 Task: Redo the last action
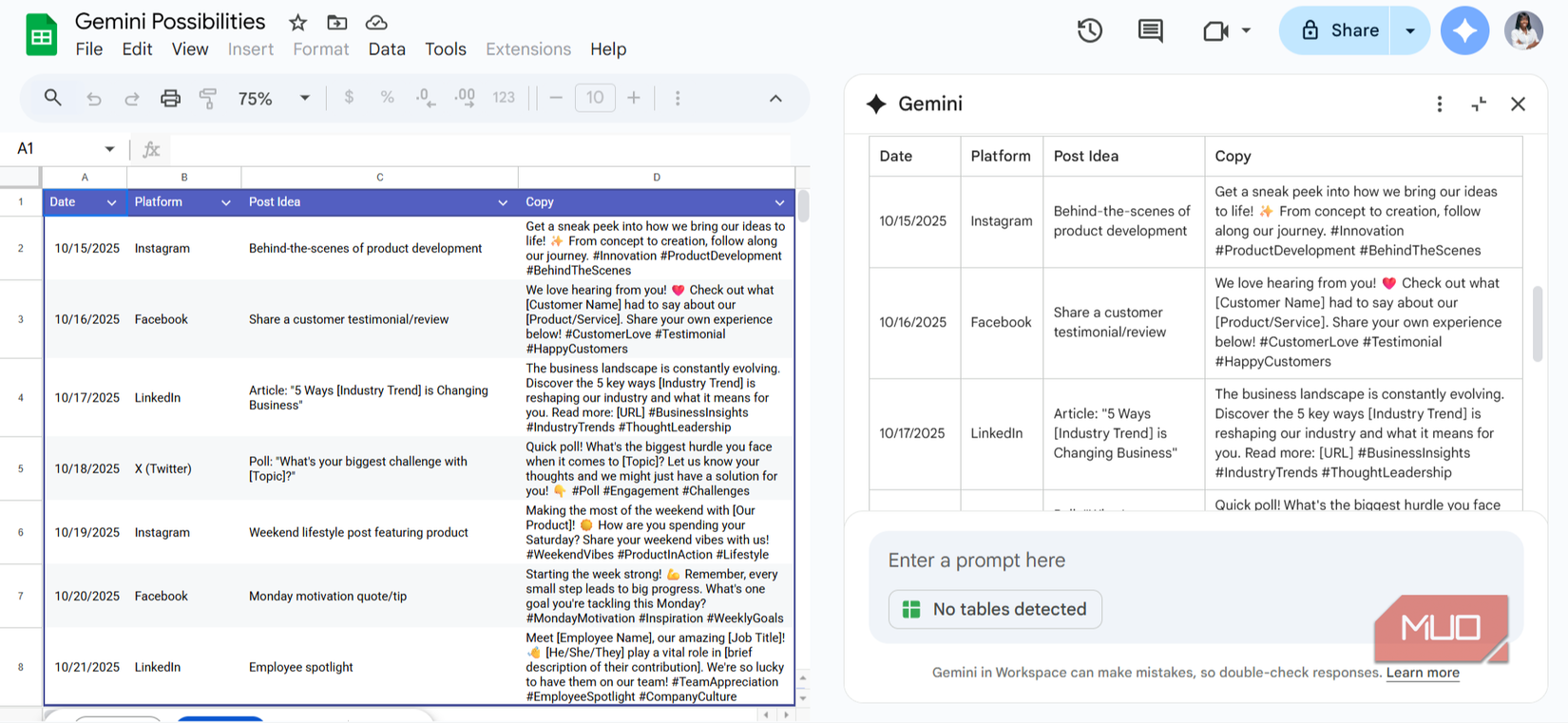point(132,98)
